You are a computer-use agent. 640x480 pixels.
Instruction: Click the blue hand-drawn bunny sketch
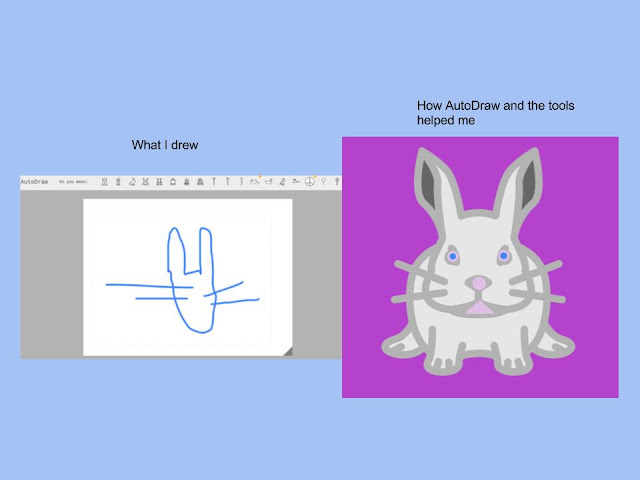point(183,280)
